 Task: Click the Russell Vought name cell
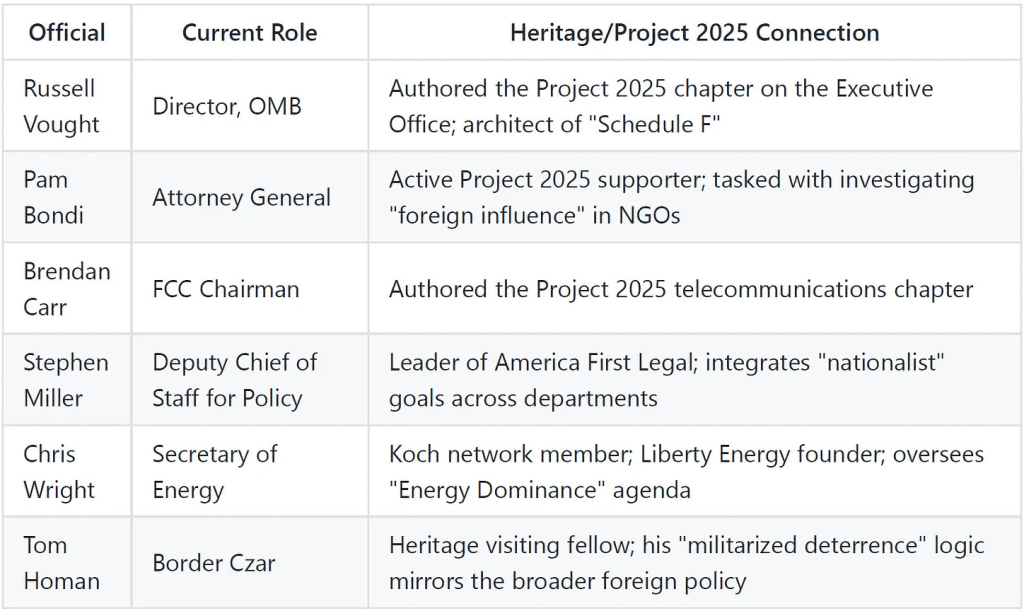(x=62, y=106)
